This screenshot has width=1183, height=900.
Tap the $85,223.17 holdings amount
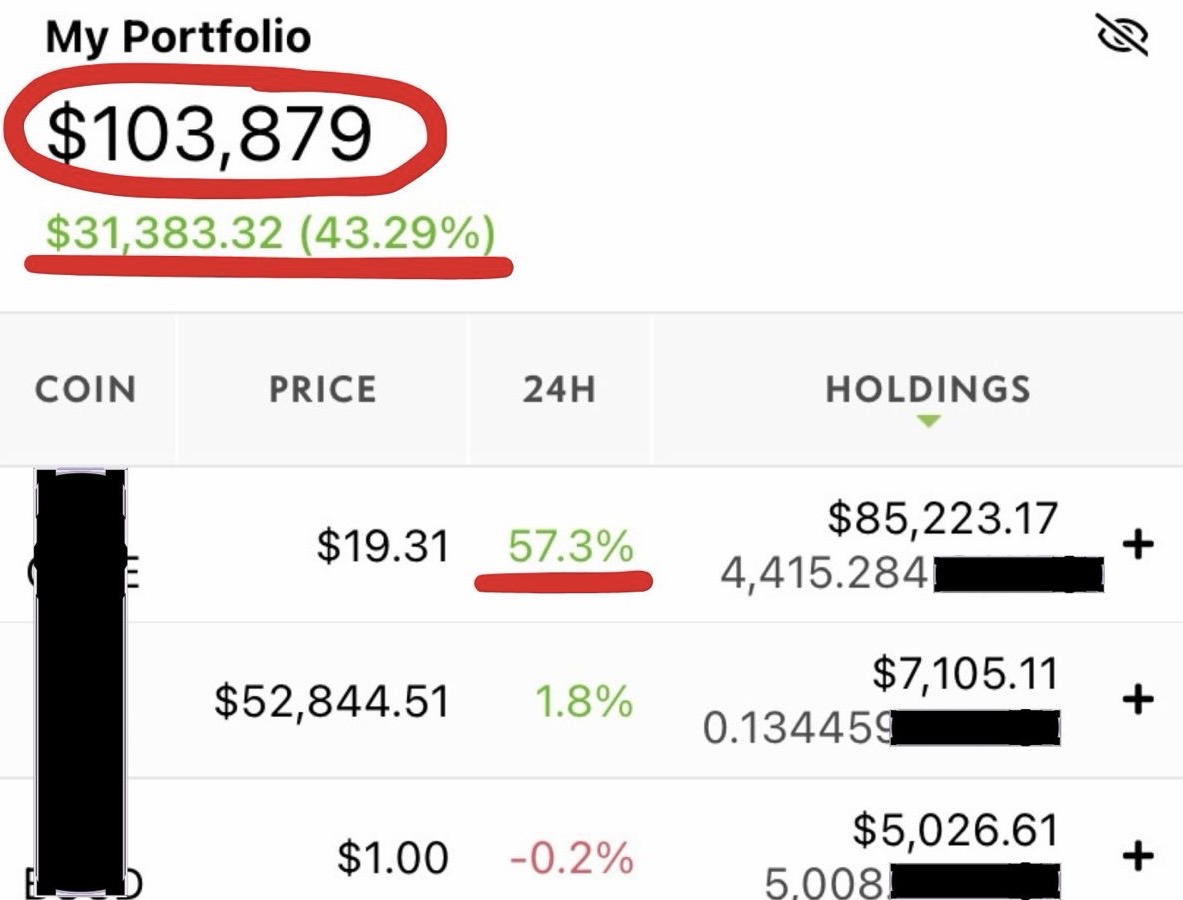[x=943, y=518]
